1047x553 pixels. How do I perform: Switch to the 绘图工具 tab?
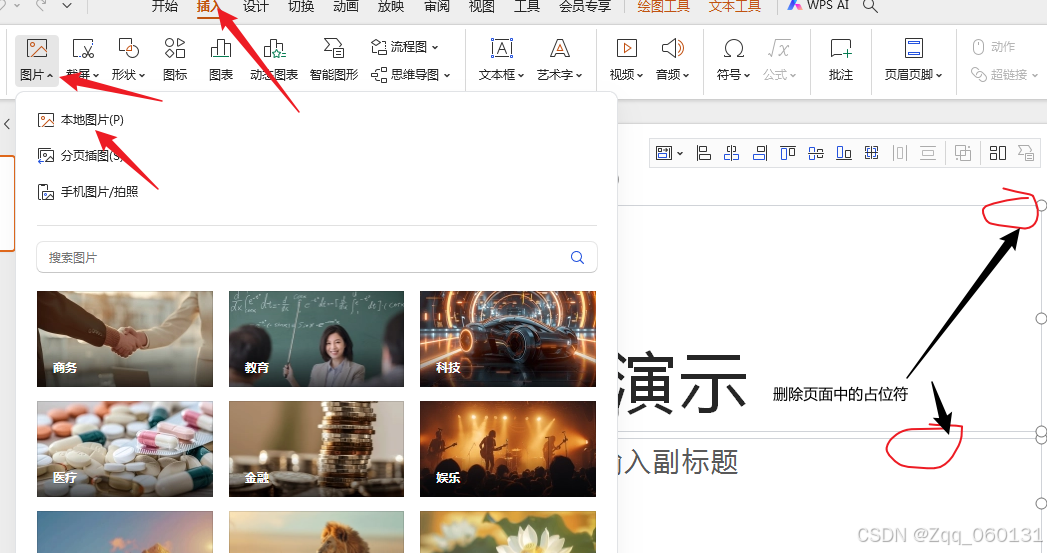(x=663, y=6)
